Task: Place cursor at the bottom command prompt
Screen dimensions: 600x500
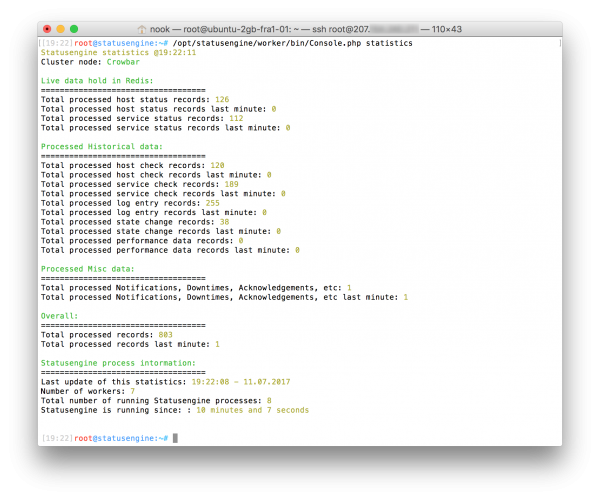Action: (x=175, y=439)
